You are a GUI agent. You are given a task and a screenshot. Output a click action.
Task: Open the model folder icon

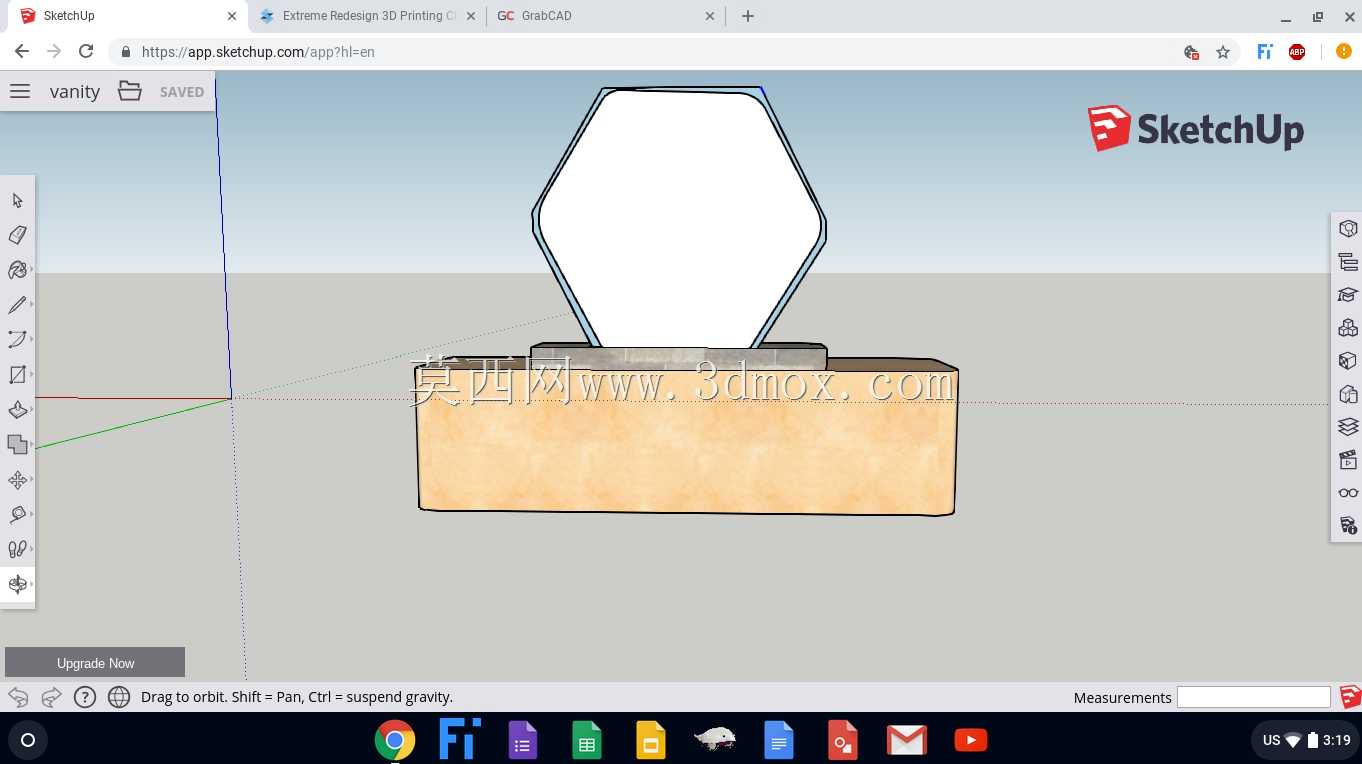pyautogui.click(x=130, y=91)
